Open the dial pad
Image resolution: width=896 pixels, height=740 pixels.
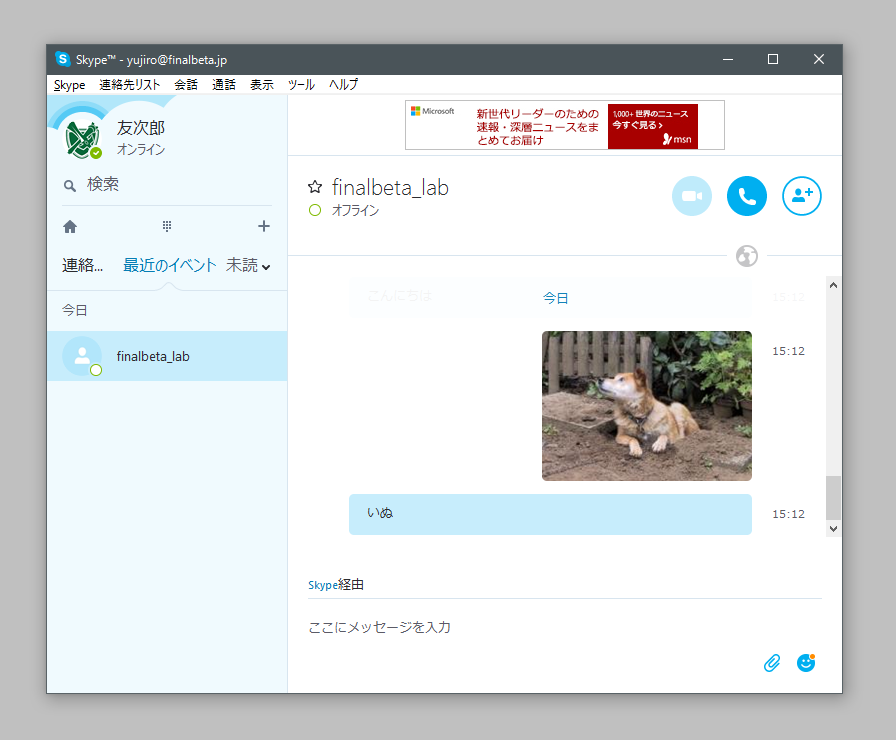[167, 226]
